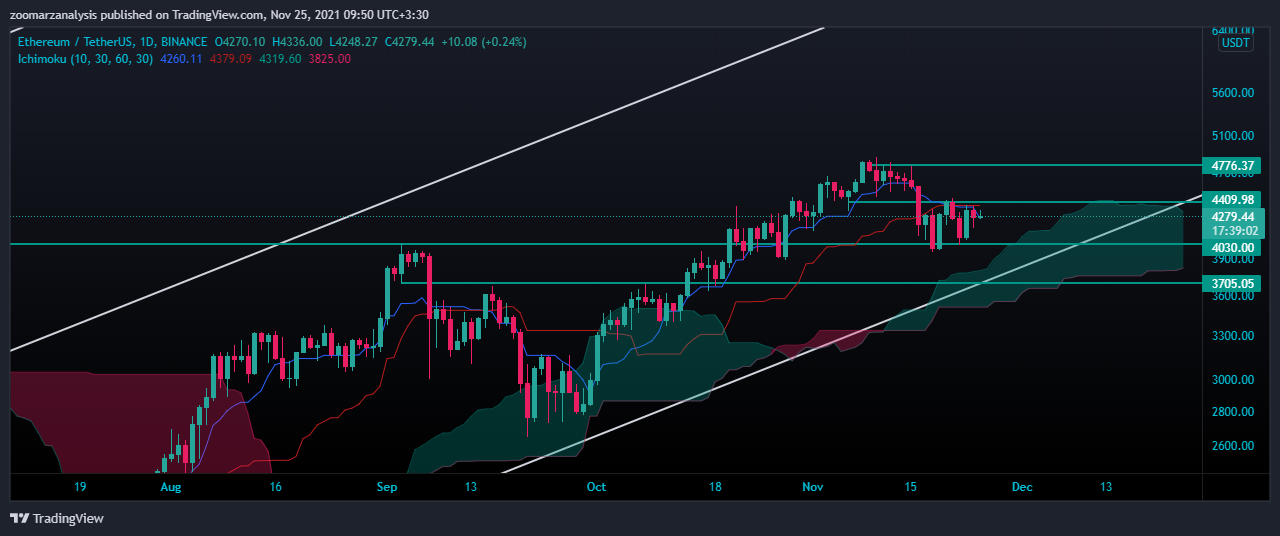
Task: Click the 19 date label on the time axis
Action: [x=80, y=488]
